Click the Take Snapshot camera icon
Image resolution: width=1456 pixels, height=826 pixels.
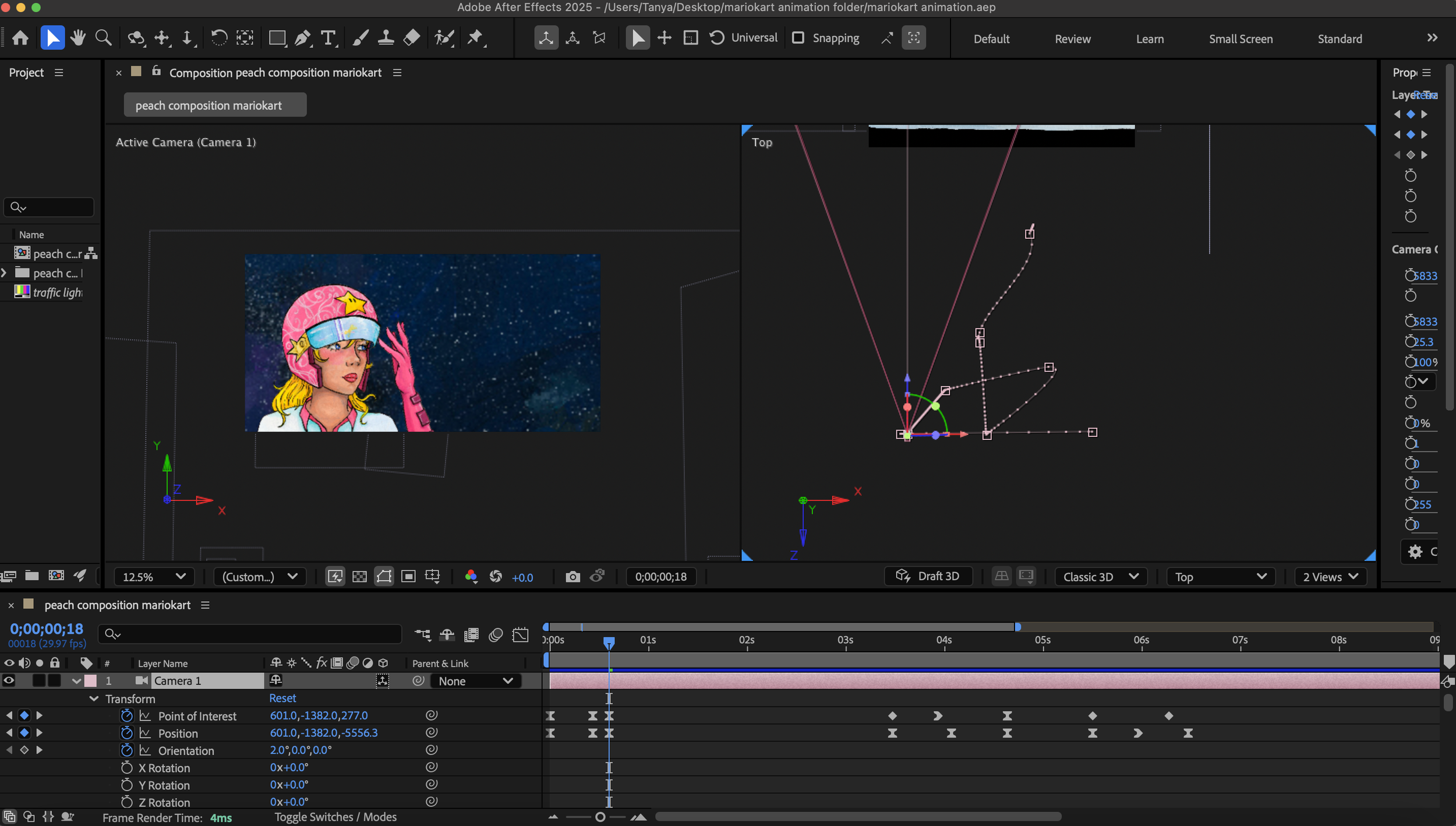[x=572, y=577]
